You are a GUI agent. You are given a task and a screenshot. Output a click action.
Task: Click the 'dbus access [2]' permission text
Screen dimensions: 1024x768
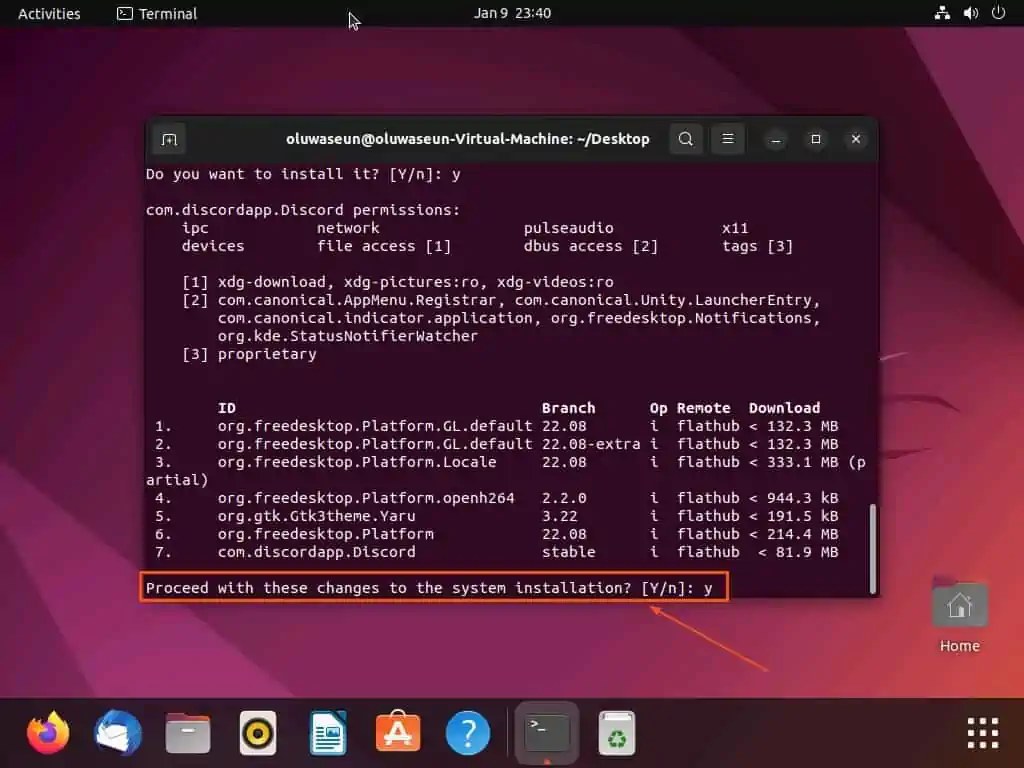point(590,246)
